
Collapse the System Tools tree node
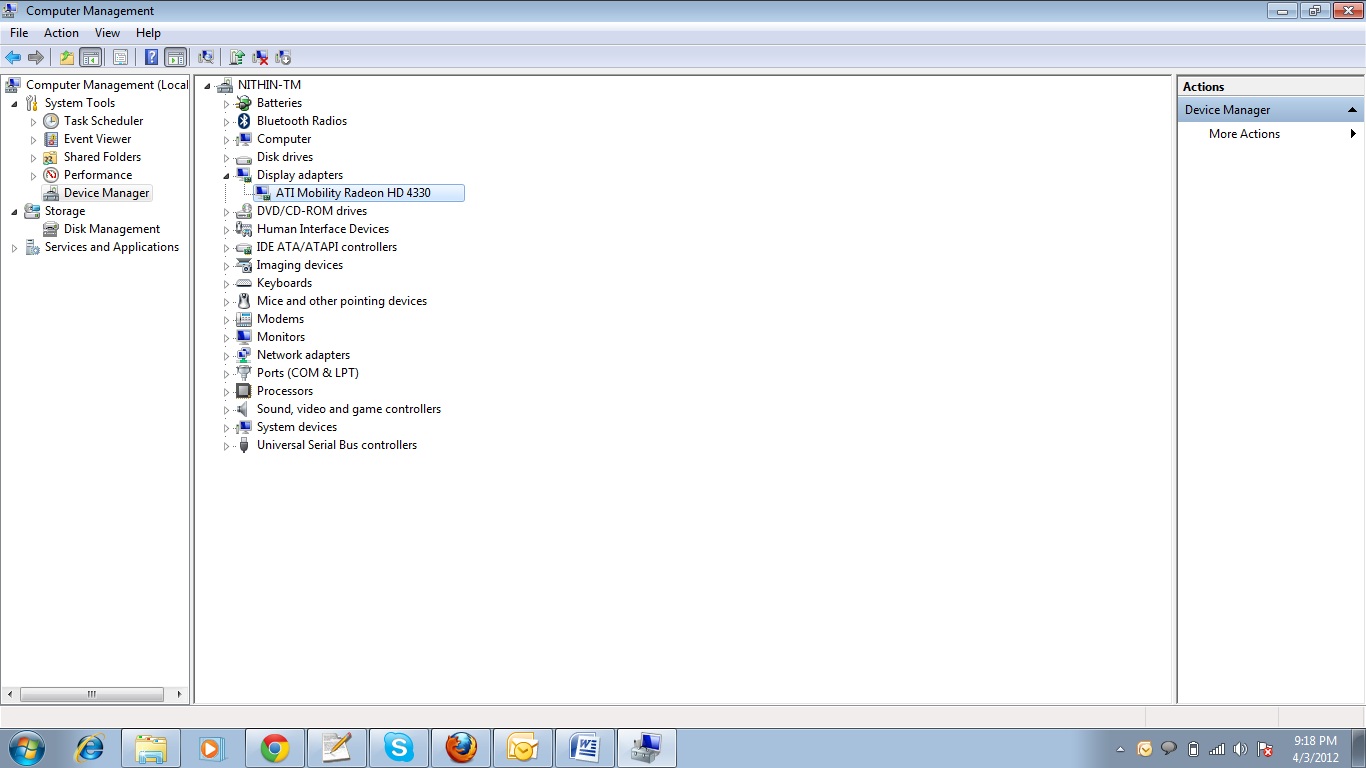pyautogui.click(x=14, y=104)
